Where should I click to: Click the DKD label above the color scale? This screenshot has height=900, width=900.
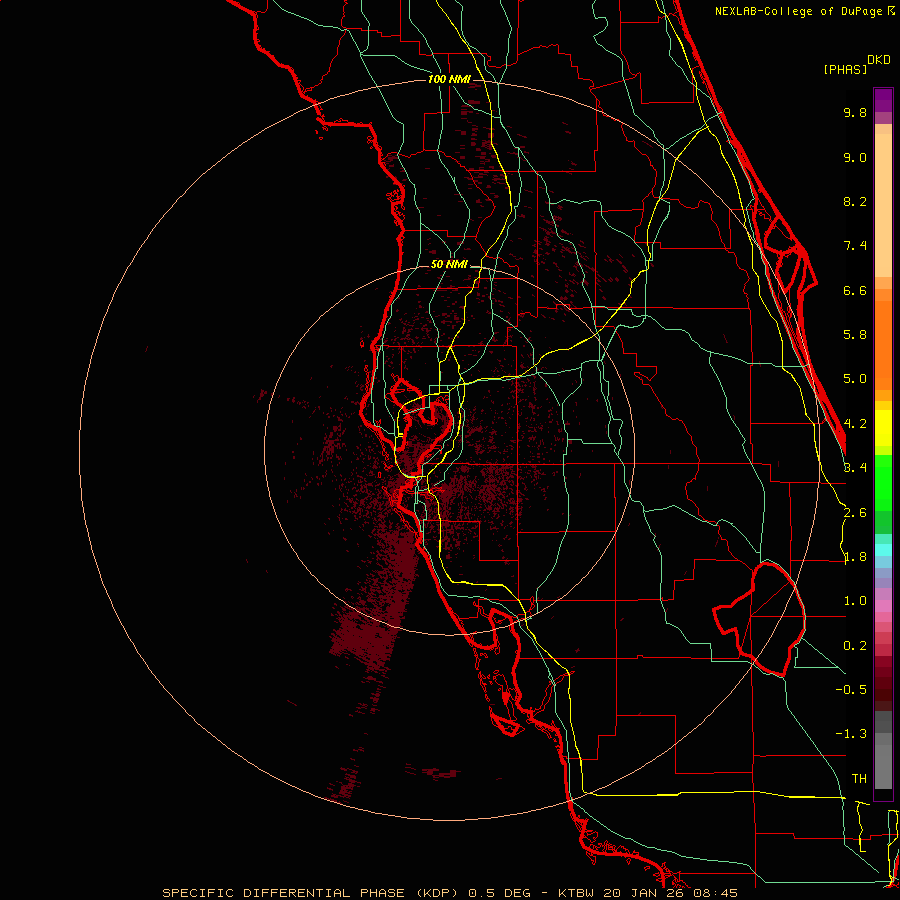pyautogui.click(x=878, y=60)
